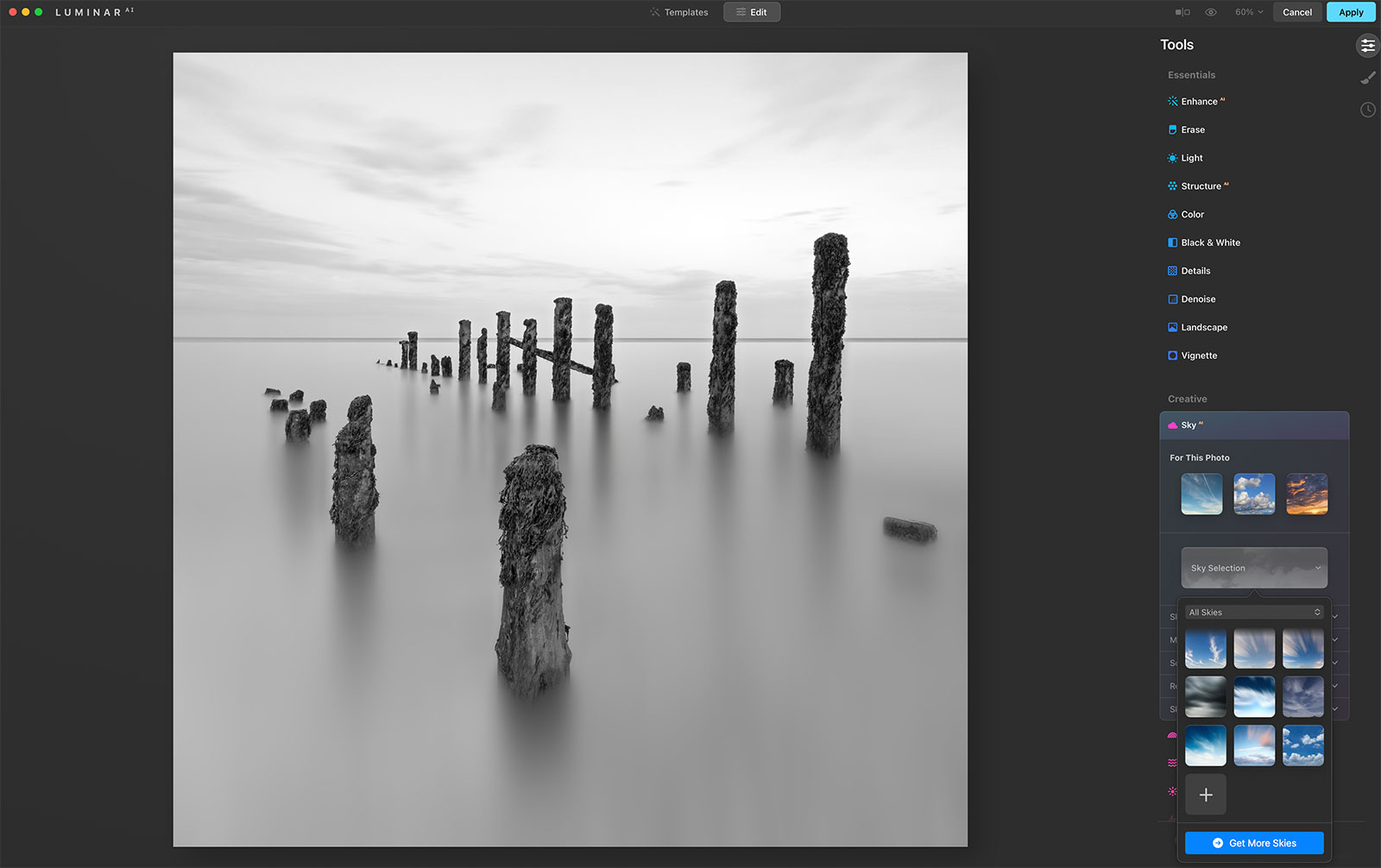
Task: Switch to the Edit tab
Action: 751,12
